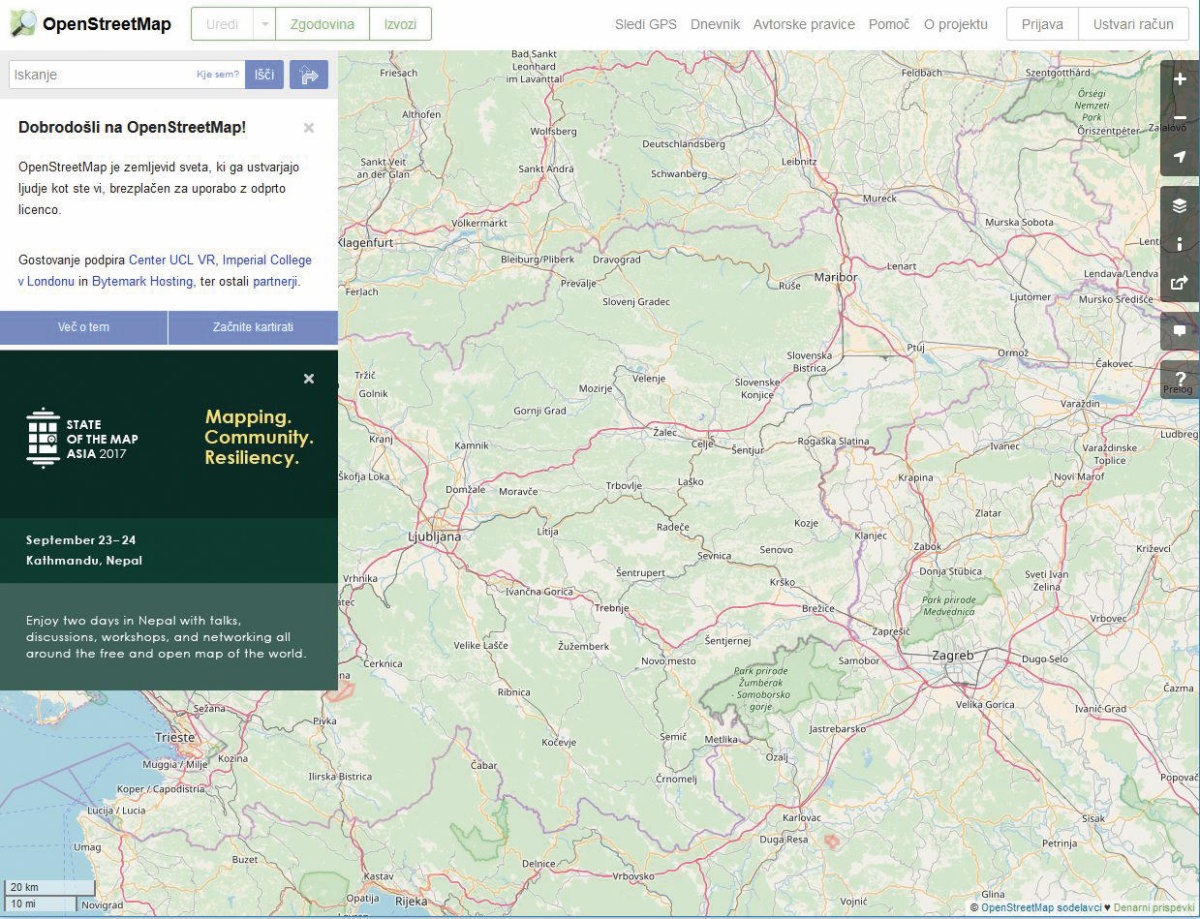Click the Velenje label on the map
The height and width of the screenshot is (919, 1200).
(648, 378)
